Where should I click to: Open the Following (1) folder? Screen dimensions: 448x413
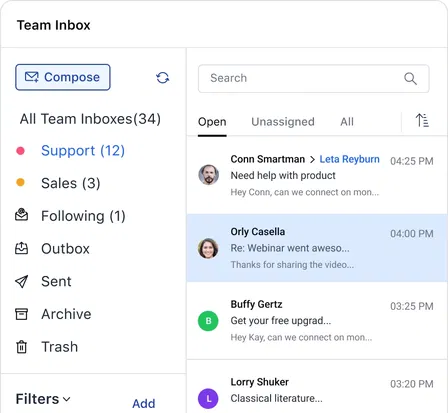pyautogui.click(x=83, y=216)
